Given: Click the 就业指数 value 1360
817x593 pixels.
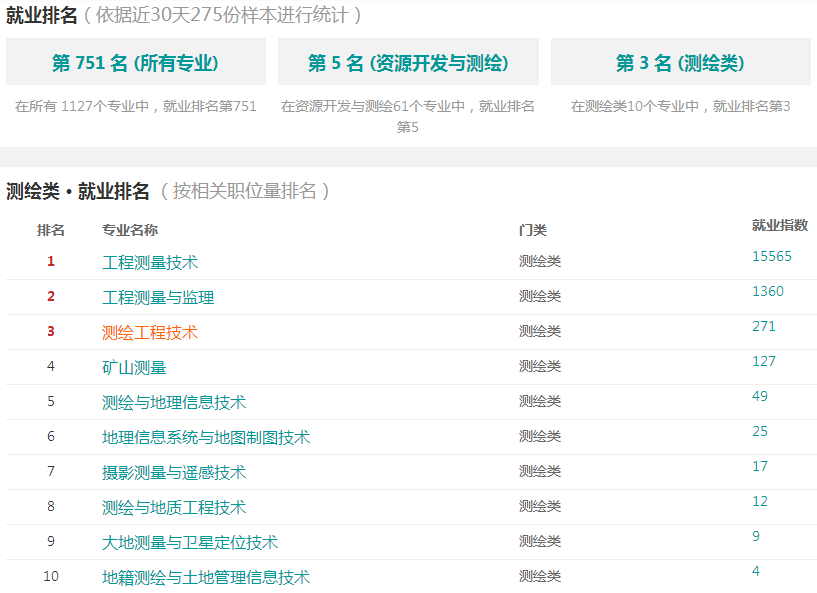Looking at the screenshot, I should (768, 291).
